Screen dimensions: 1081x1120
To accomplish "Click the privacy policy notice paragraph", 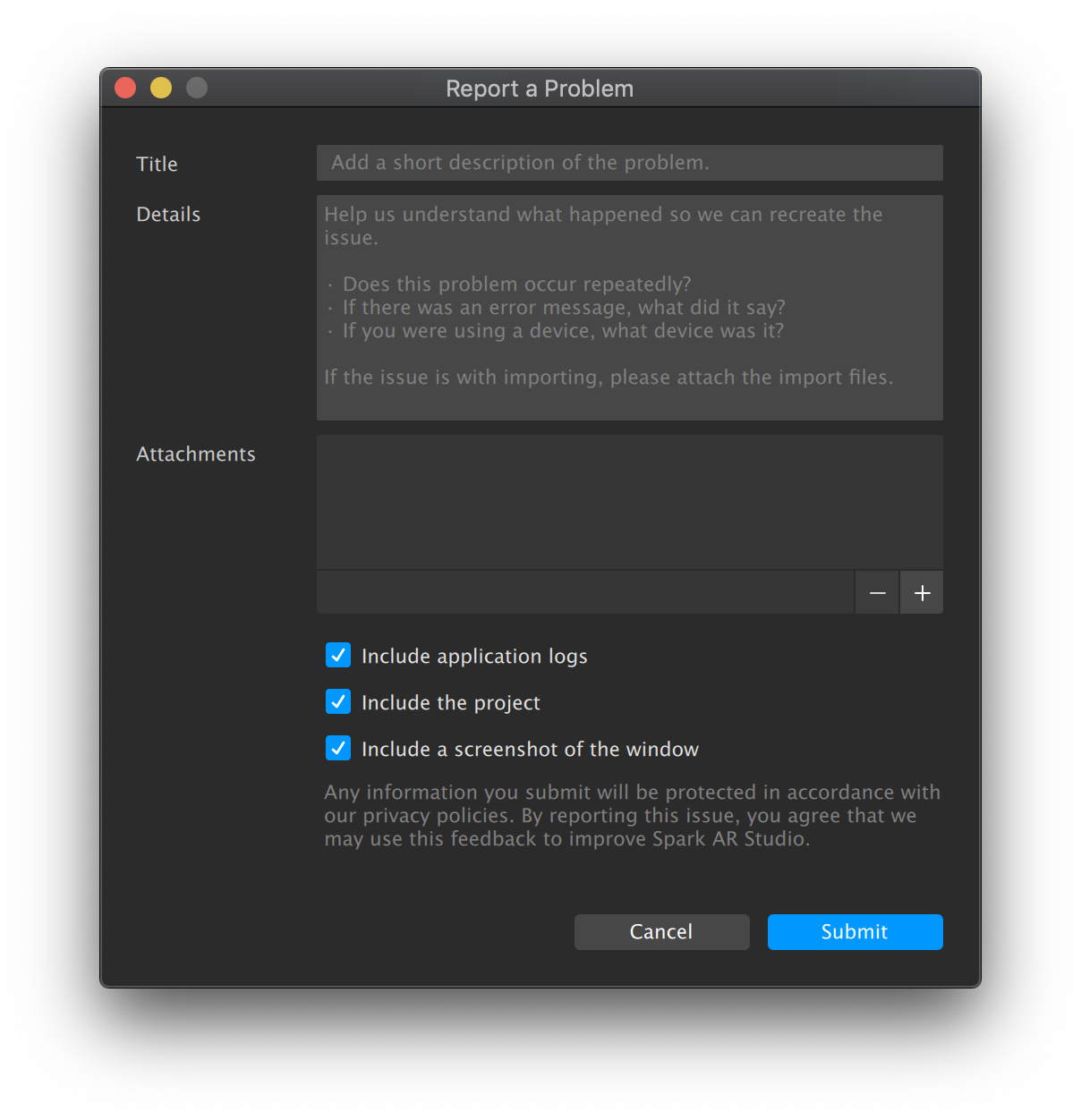I will (631, 816).
